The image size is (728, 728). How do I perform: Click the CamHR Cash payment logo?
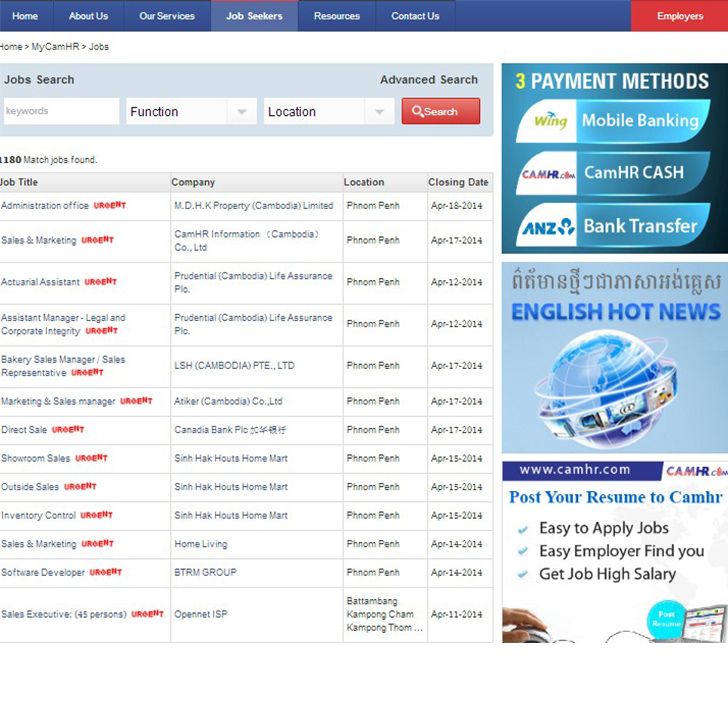(x=548, y=173)
